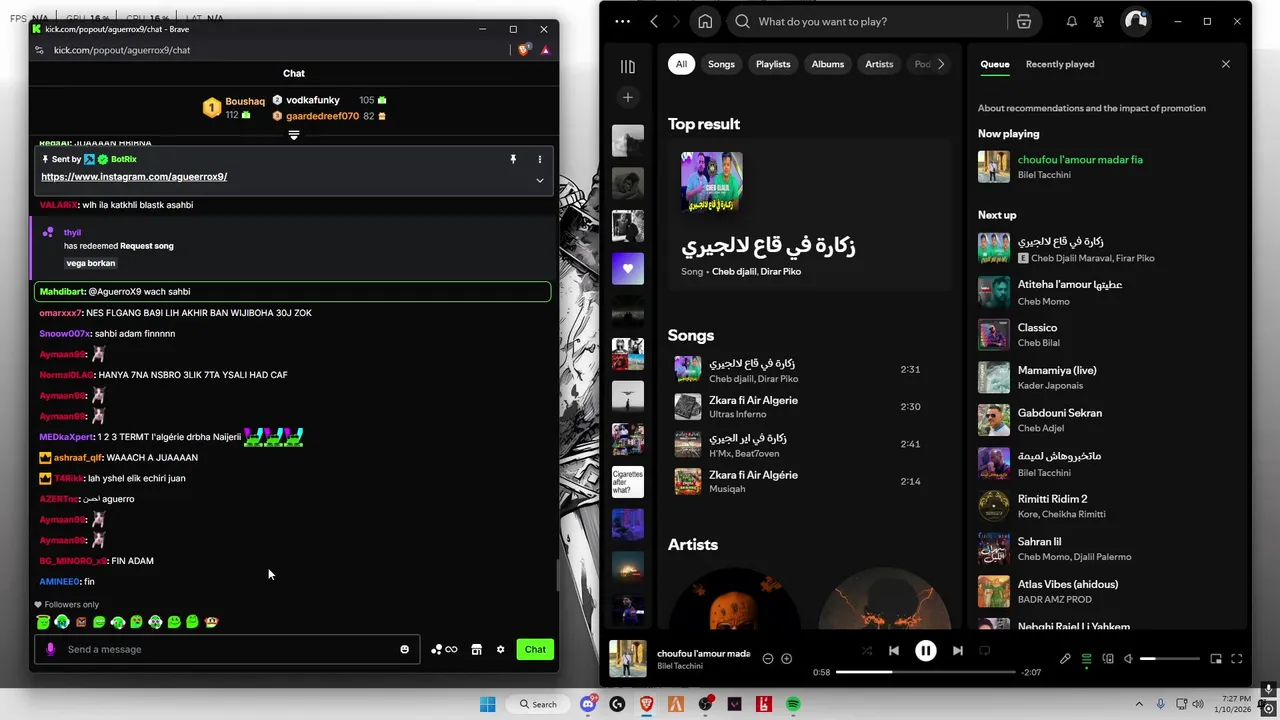Collapse Your Library sidebar icon in Spotify
Viewport: 1280px width, 720px height.
pos(628,67)
